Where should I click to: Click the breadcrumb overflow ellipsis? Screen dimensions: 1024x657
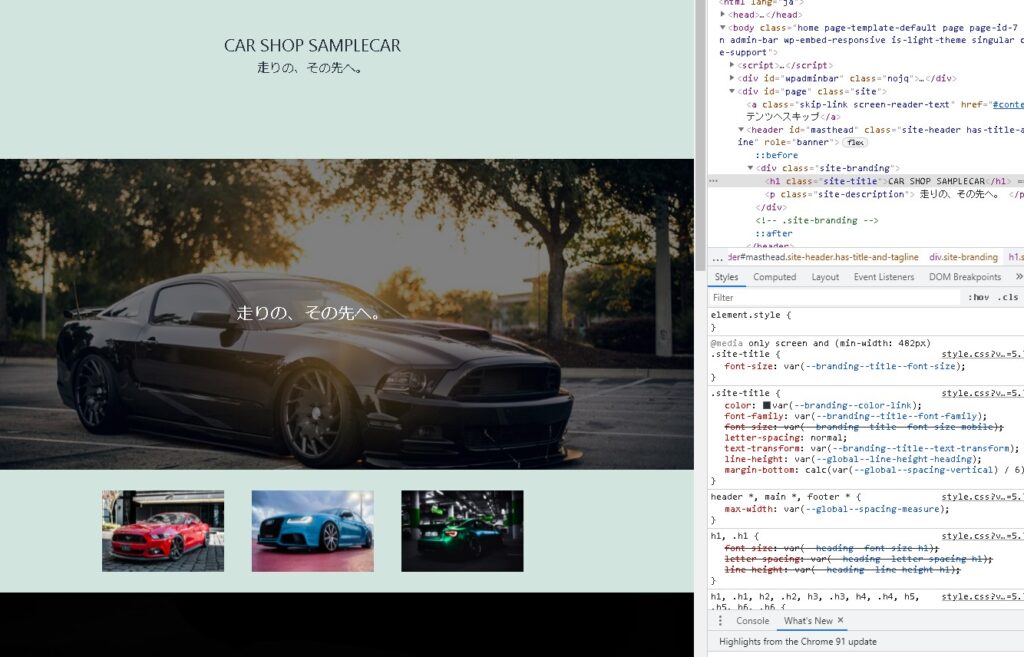(x=717, y=257)
